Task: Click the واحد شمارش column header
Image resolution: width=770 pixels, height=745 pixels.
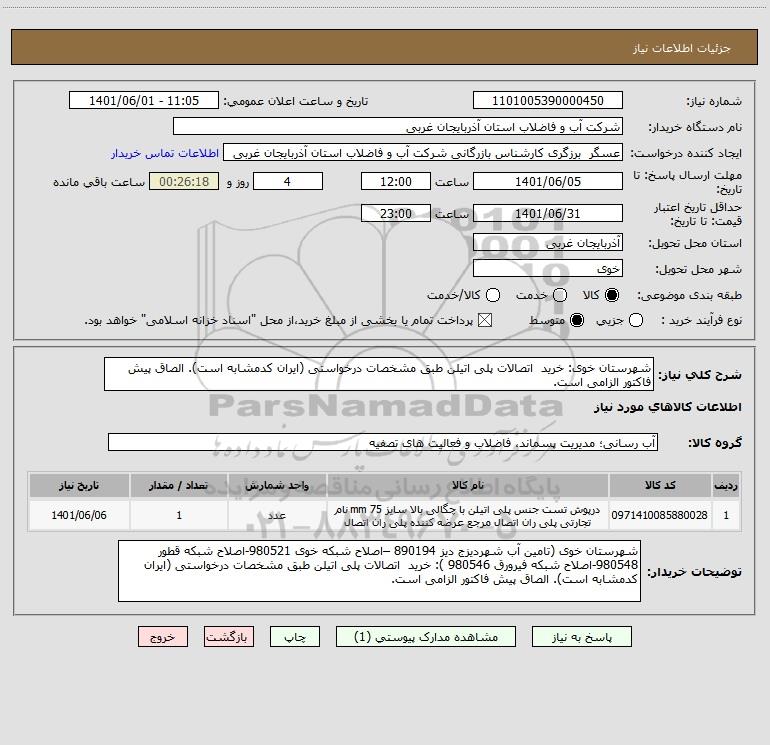Action: click(x=277, y=485)
